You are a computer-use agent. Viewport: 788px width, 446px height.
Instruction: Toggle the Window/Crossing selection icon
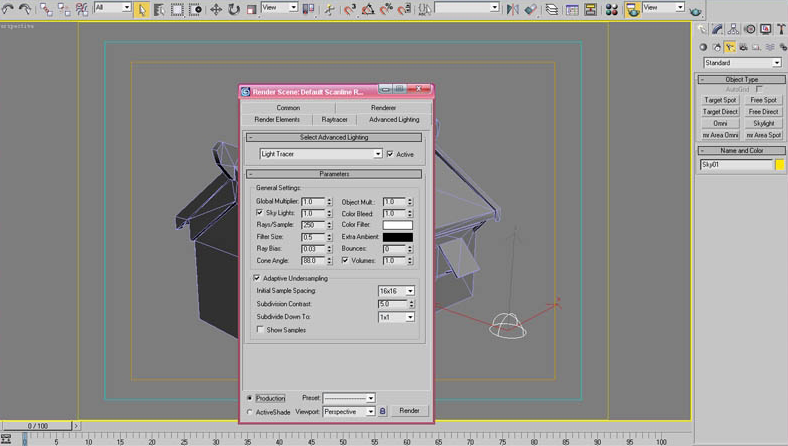pos(195,10)
